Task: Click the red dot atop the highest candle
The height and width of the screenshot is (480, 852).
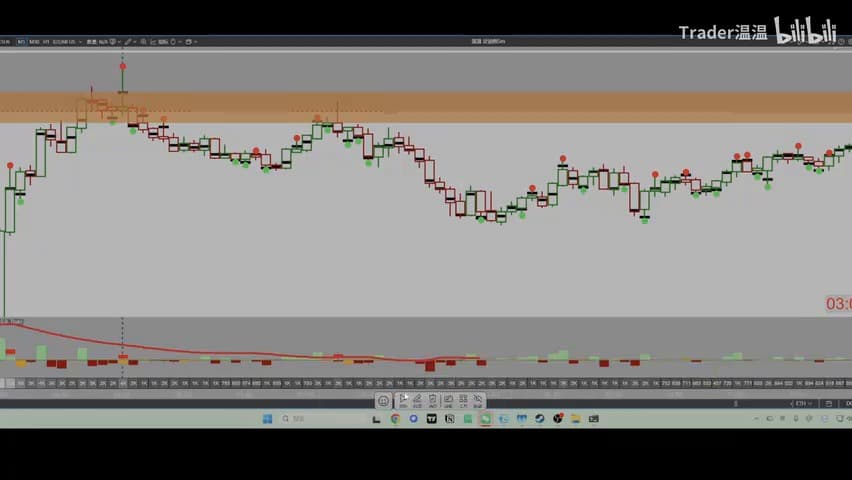Action: point(123,66)
